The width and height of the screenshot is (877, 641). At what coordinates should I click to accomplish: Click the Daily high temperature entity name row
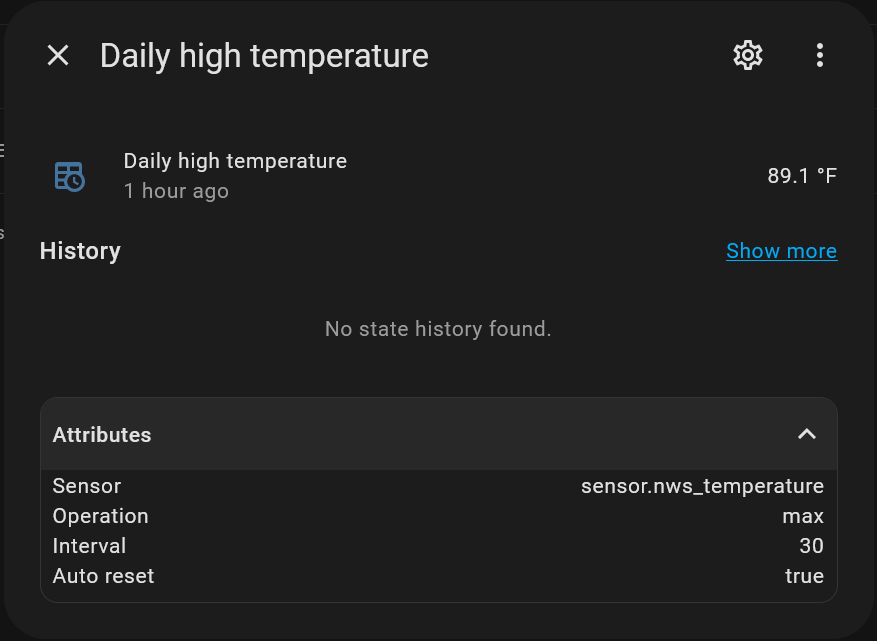[x=235, y=161]
